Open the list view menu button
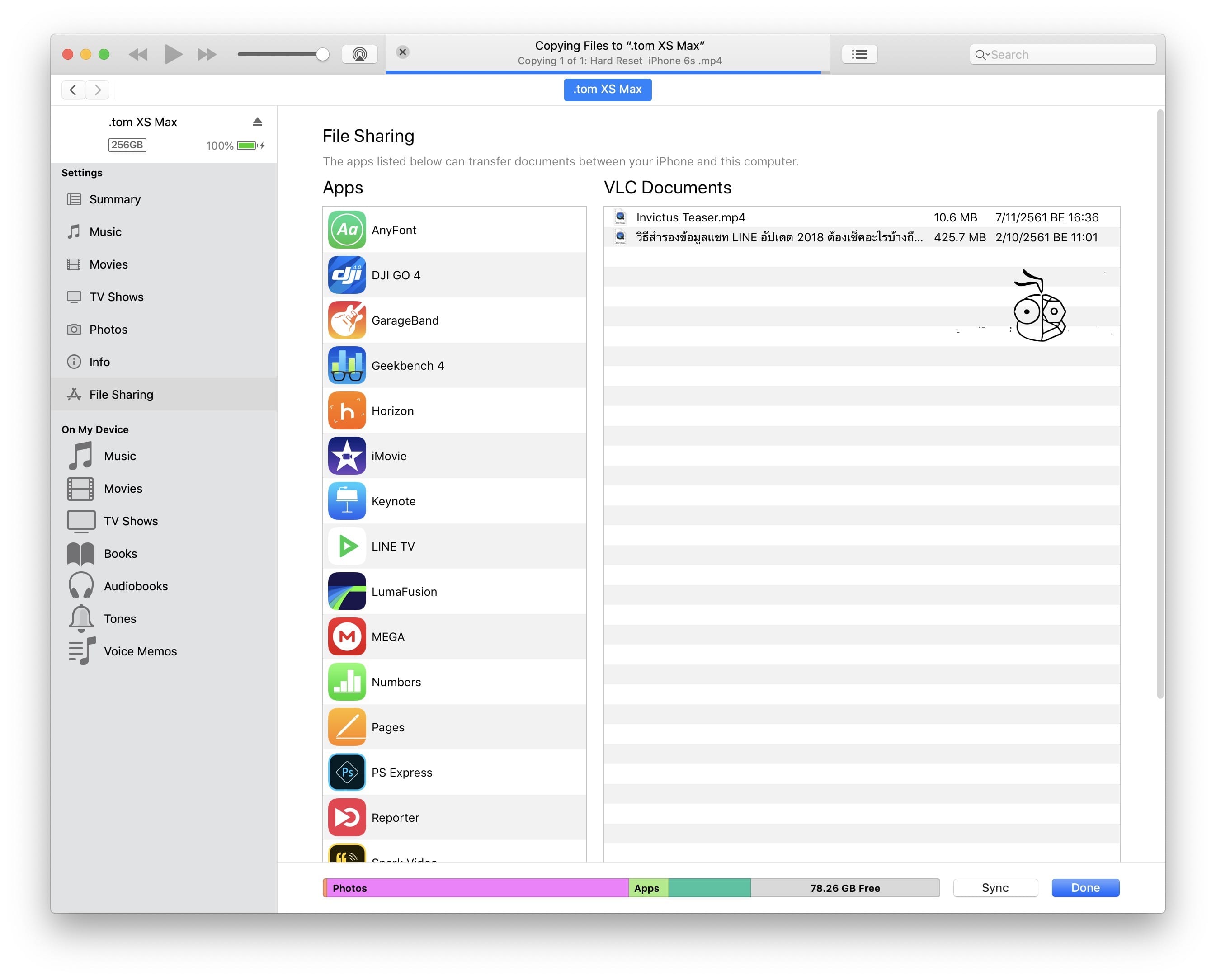This screenshot has width=1216, height=980. coord(858,54)
